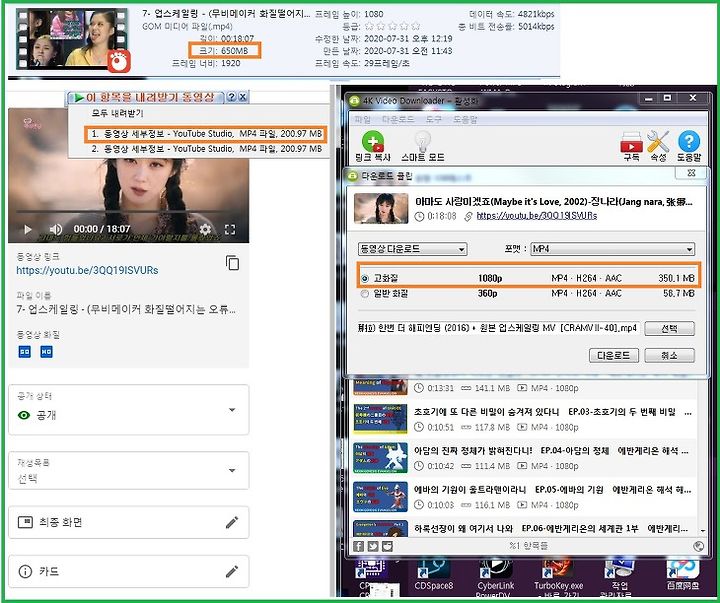Edit Cards with pencil icon
720x603 pixels.
[x=232, y=571]
